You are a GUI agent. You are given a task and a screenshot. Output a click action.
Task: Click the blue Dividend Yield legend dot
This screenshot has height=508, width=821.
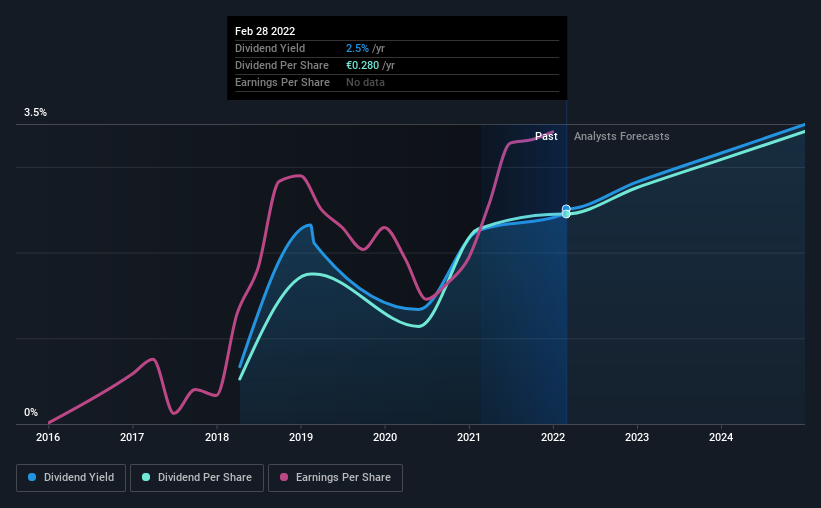point(32,477)
